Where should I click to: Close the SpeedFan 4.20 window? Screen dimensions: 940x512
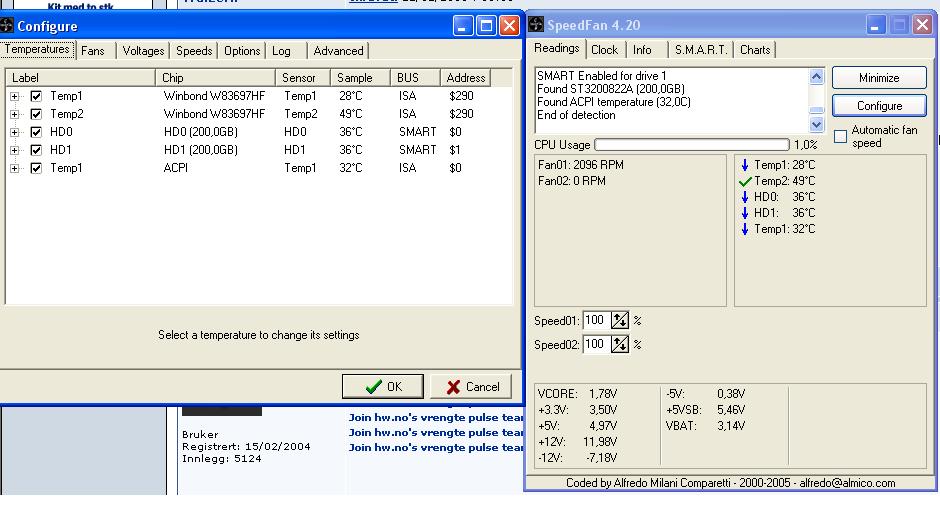[x=922, y=25]
